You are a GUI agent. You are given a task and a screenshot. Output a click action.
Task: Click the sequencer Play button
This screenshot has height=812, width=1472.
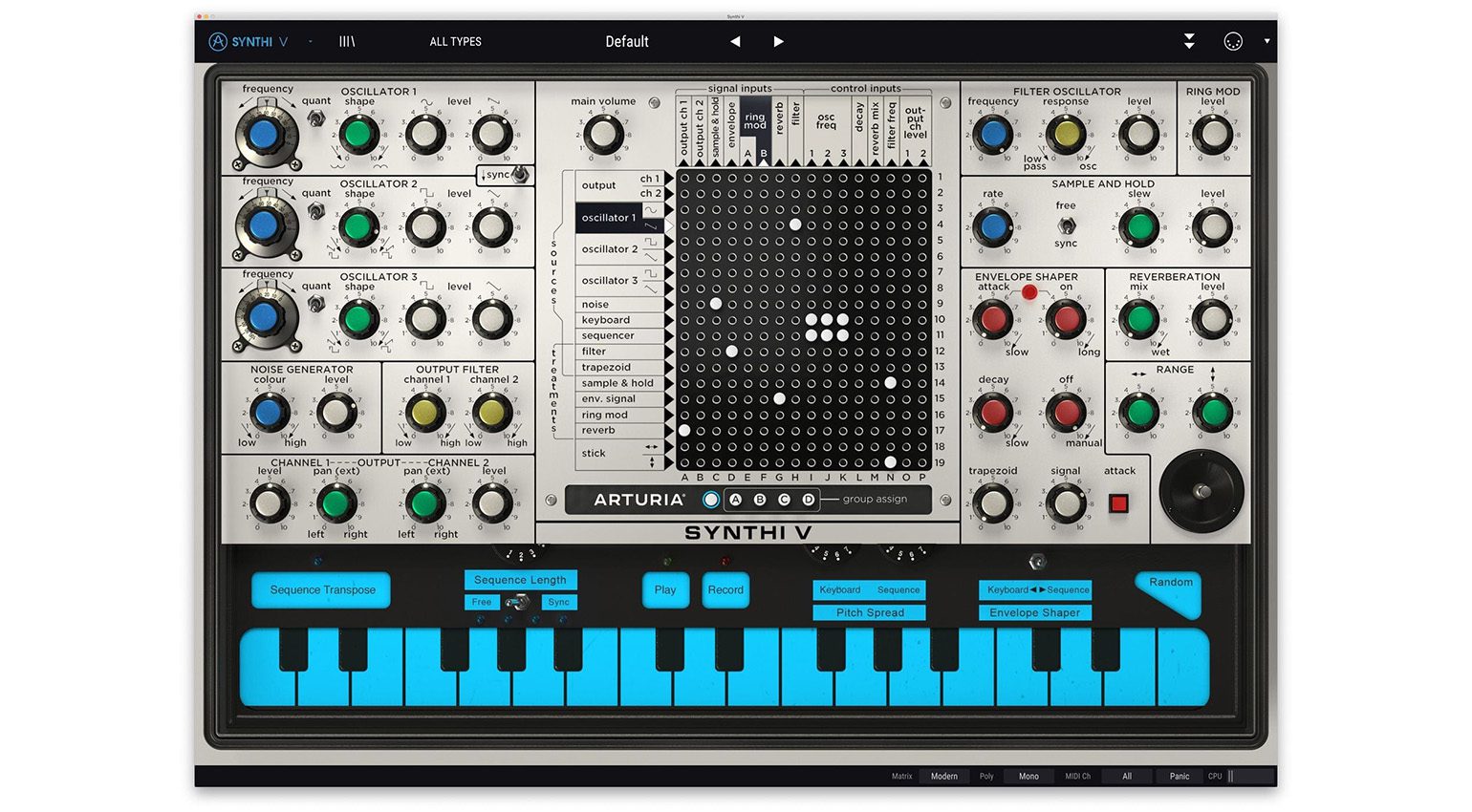coord(665,589)
